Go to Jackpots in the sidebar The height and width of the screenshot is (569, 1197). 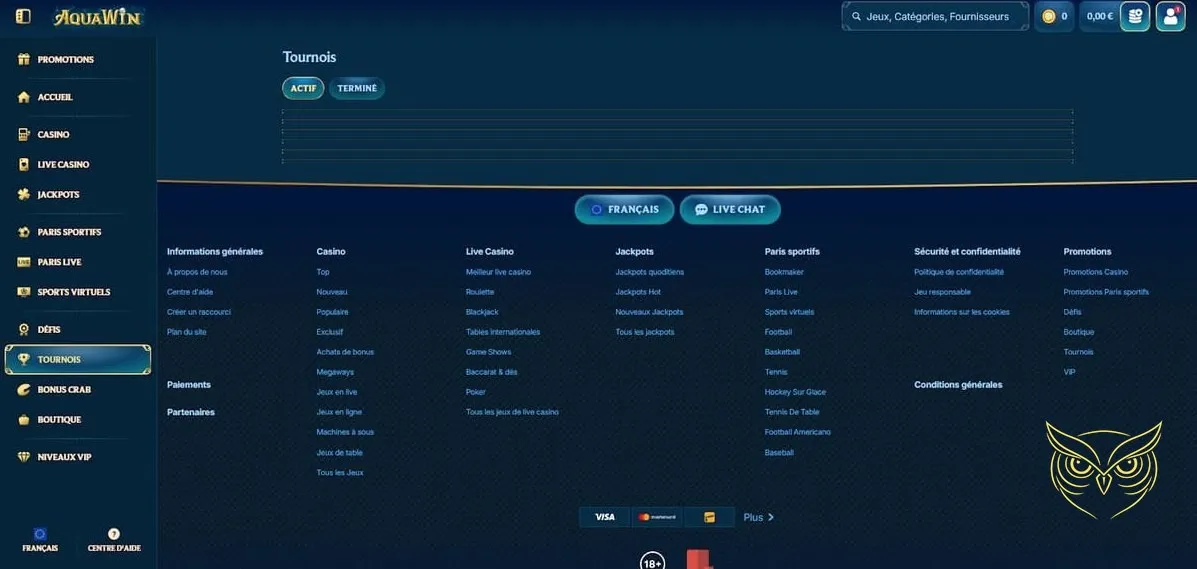coord(58,195)
